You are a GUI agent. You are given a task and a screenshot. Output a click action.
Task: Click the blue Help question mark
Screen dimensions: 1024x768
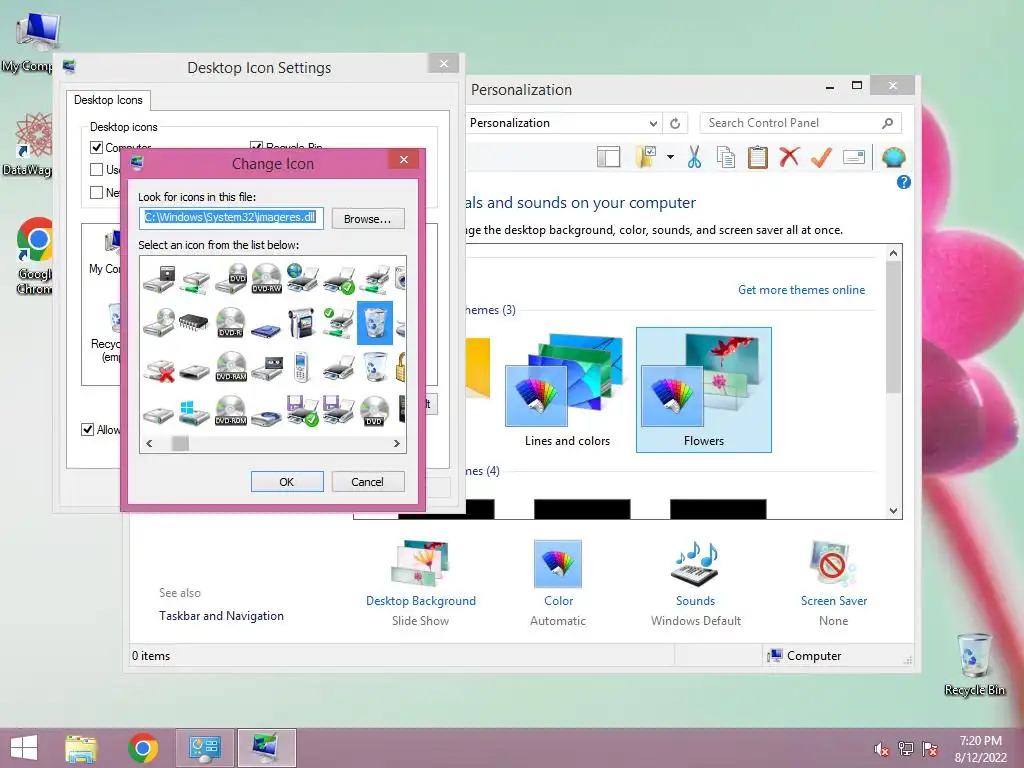(x=904, y=182)
